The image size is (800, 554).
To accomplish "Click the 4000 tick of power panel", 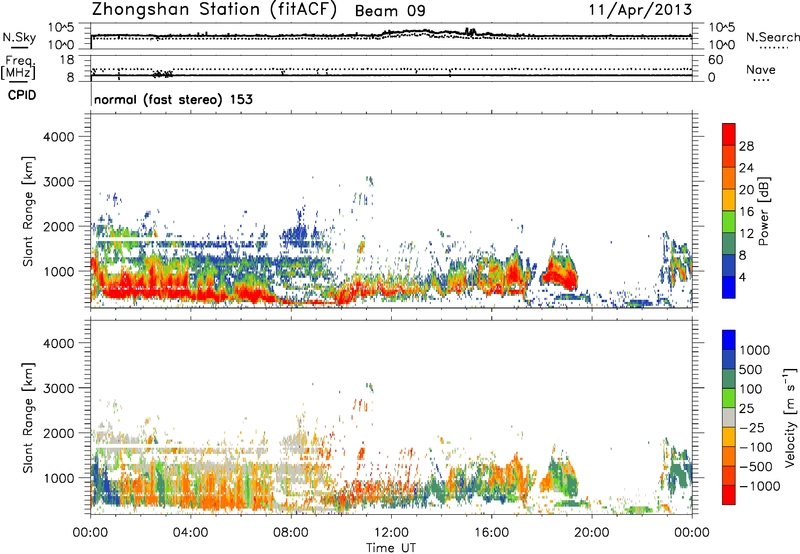I will 58,137.
